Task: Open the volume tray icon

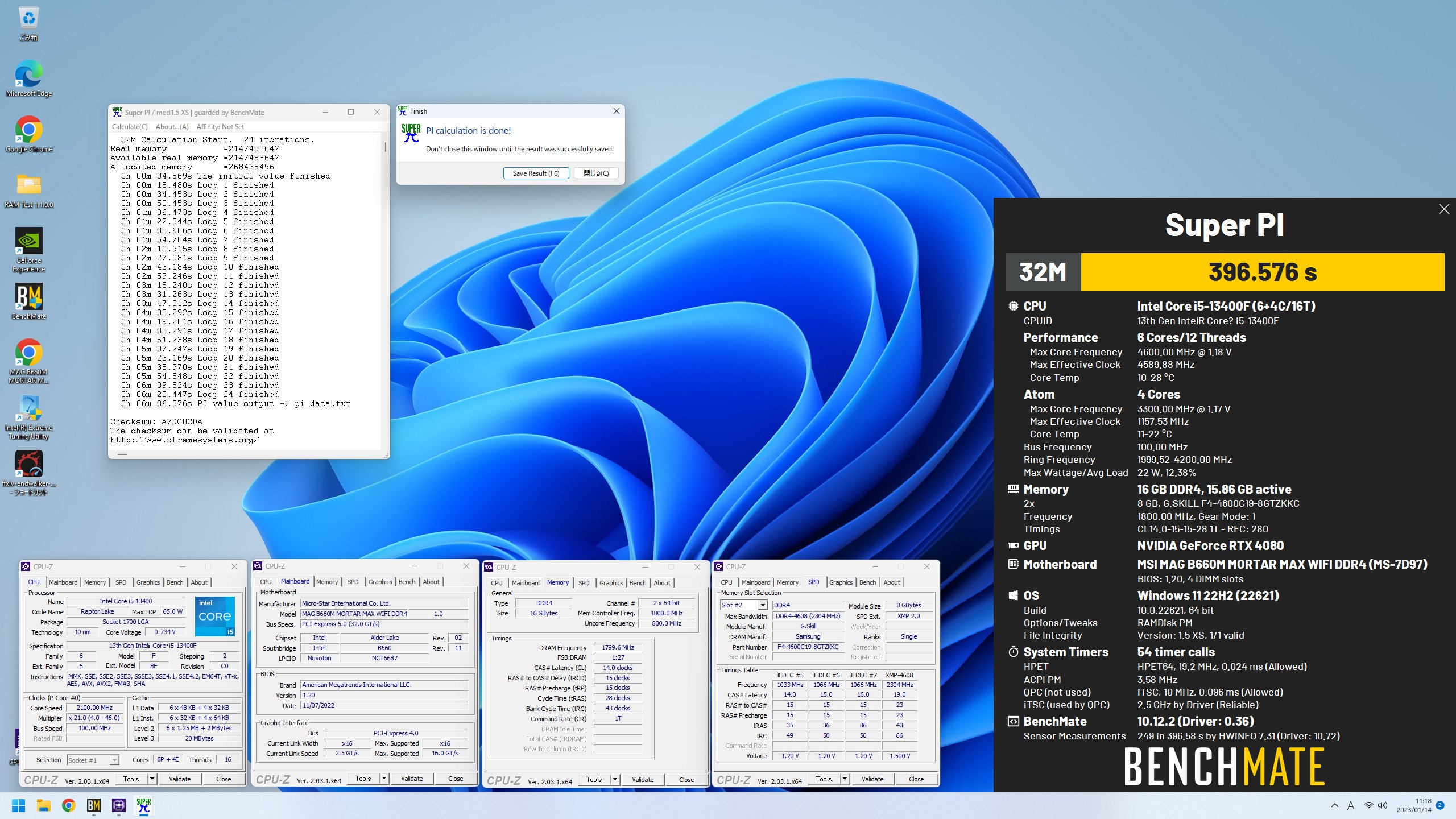Action: pyautogui.click(x=1383, y=805)
